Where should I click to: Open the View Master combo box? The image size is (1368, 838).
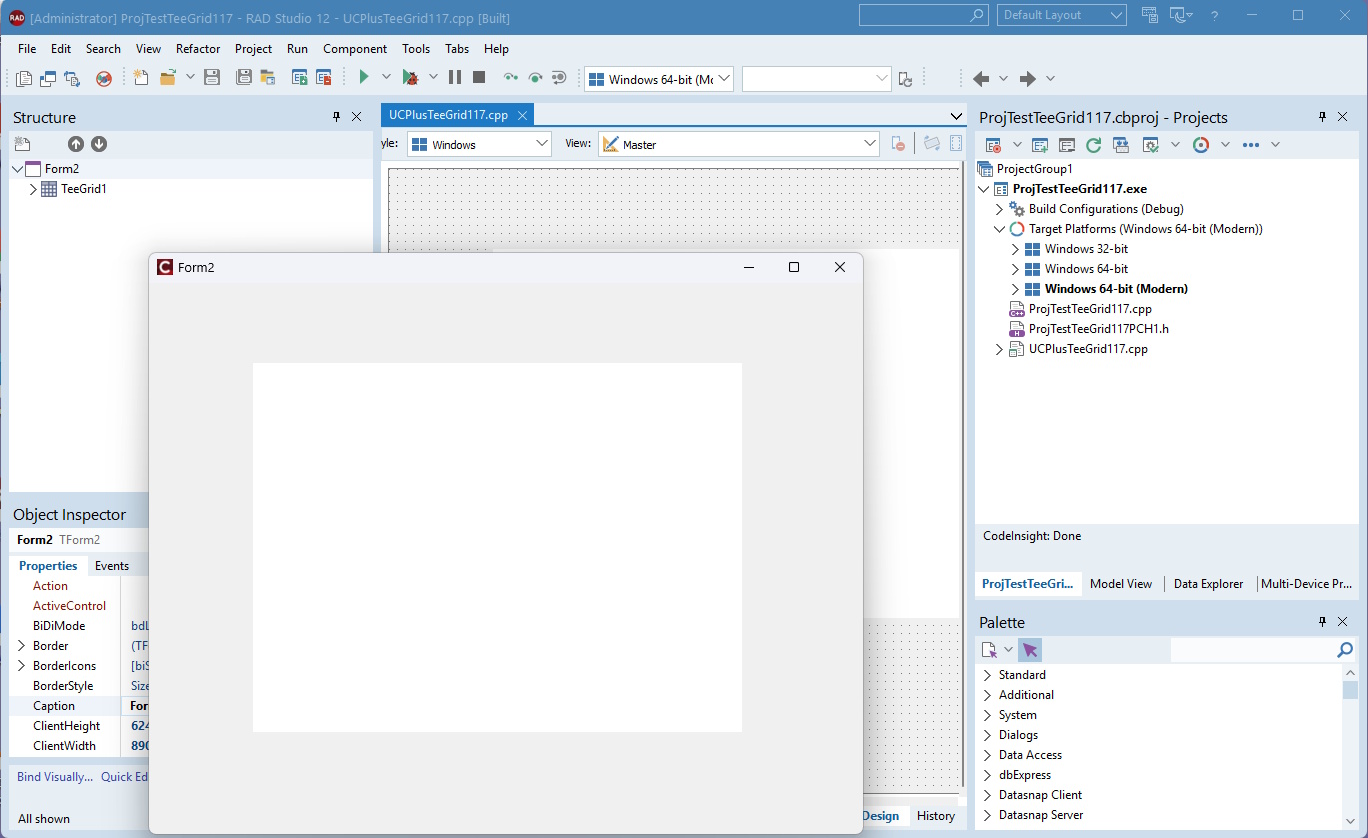[x=739, y=144]
